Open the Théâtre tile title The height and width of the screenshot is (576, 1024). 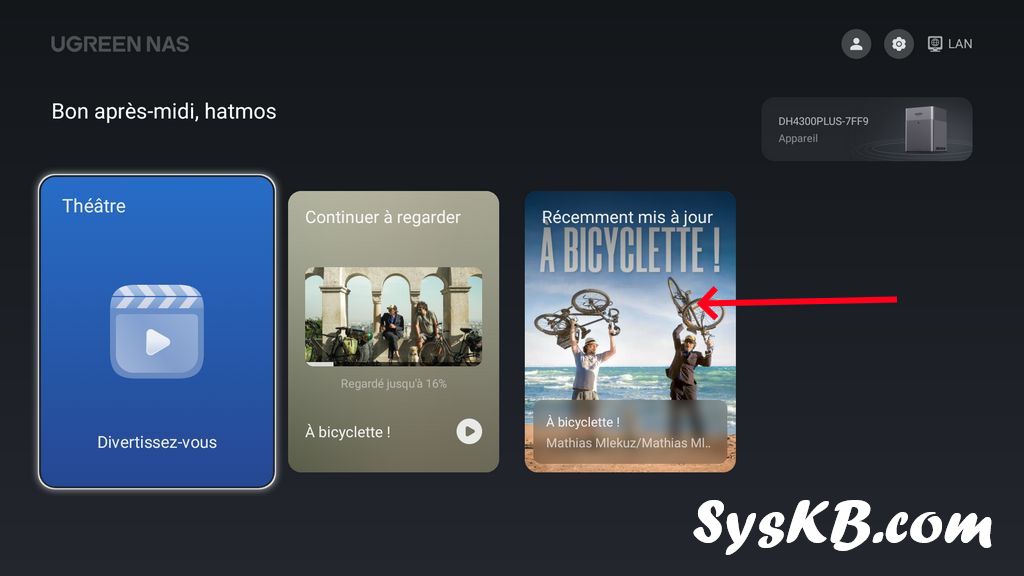(x=94, y=206)
